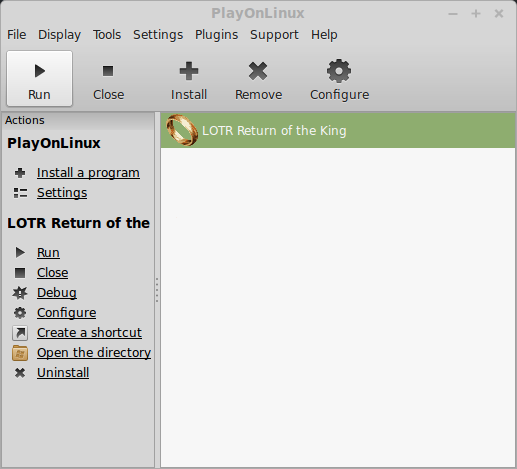Open Configure via the toolbar gear button

pyautogui.click(x=339, y=79)
